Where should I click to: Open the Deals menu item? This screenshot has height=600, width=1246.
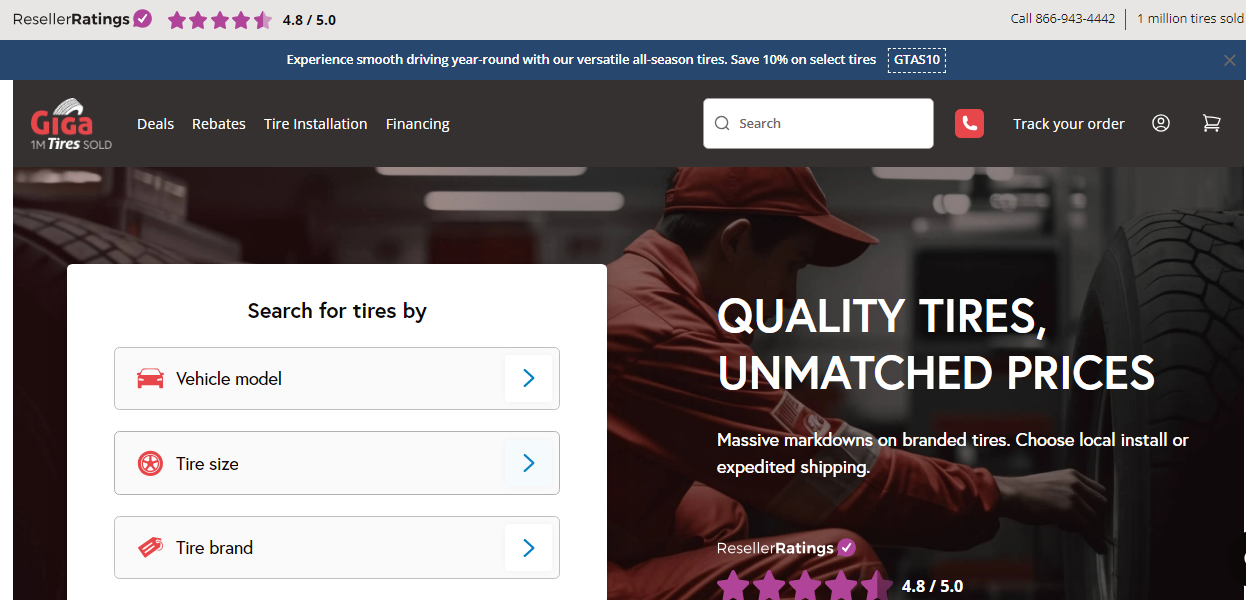tap(155, 124)
